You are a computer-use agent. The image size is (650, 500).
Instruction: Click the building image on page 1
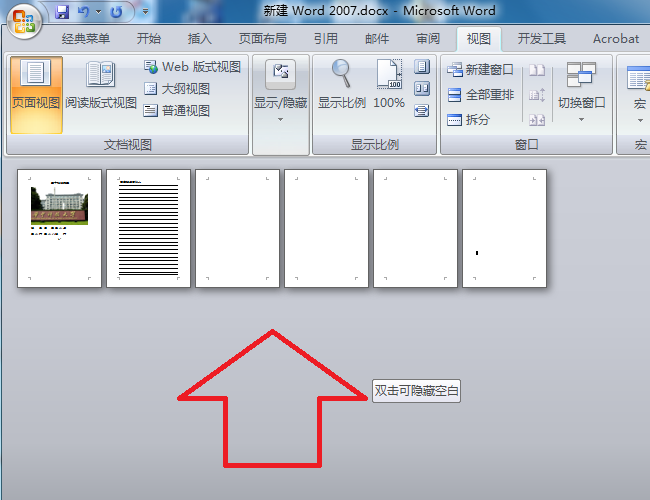coord(59,205)
